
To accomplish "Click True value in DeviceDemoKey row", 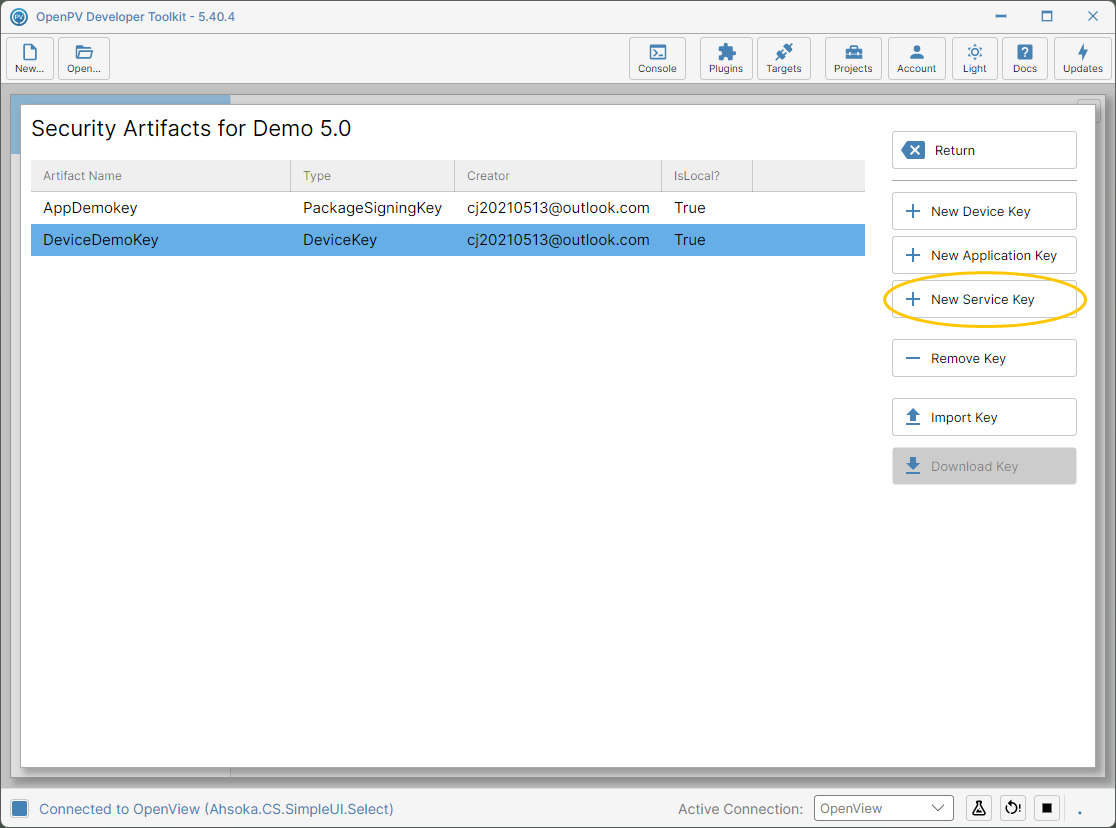I will 690,240.
